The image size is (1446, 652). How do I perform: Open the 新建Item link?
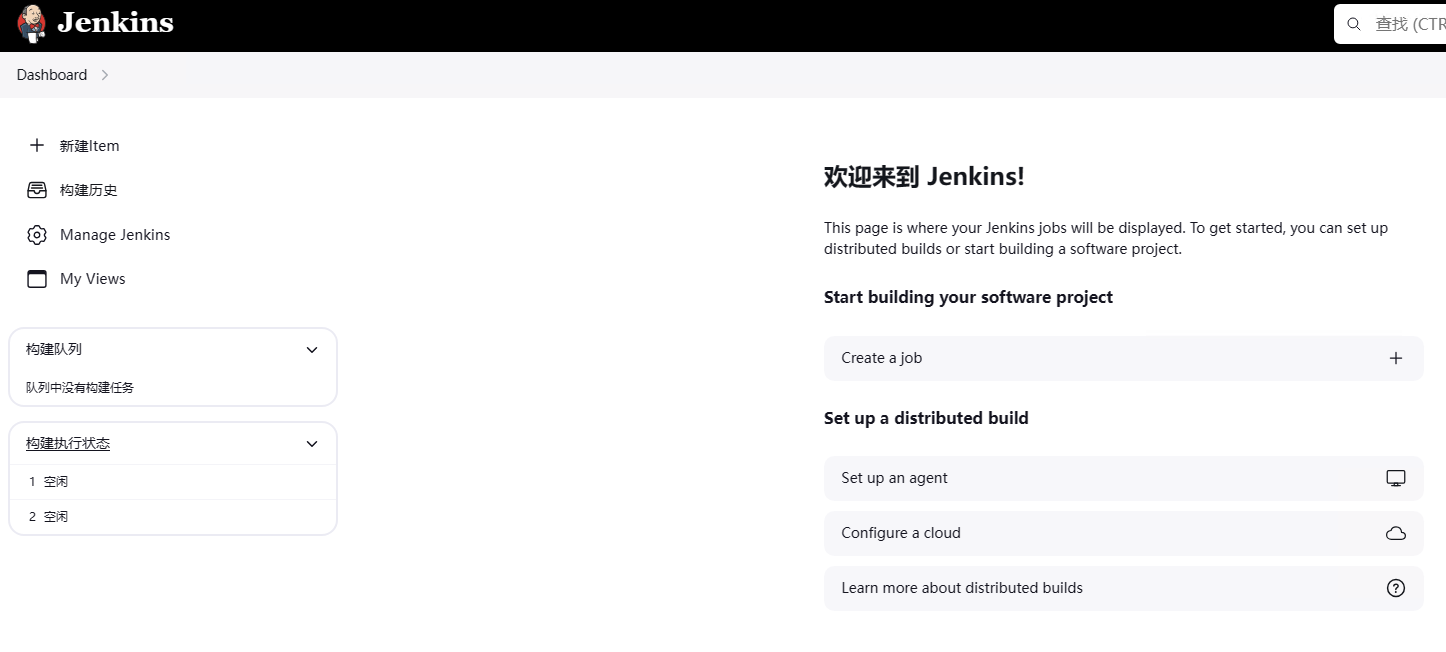[x=89, y=146]
